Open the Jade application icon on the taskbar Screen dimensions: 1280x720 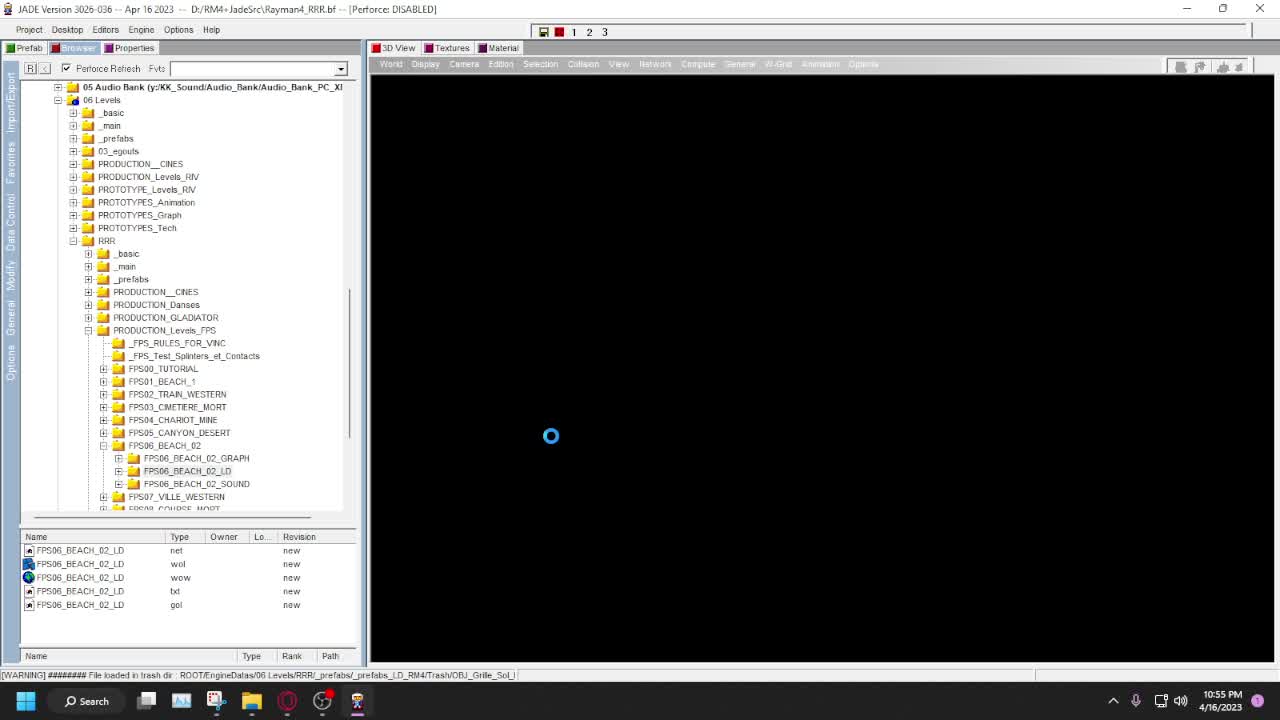[x=357, y=701]
